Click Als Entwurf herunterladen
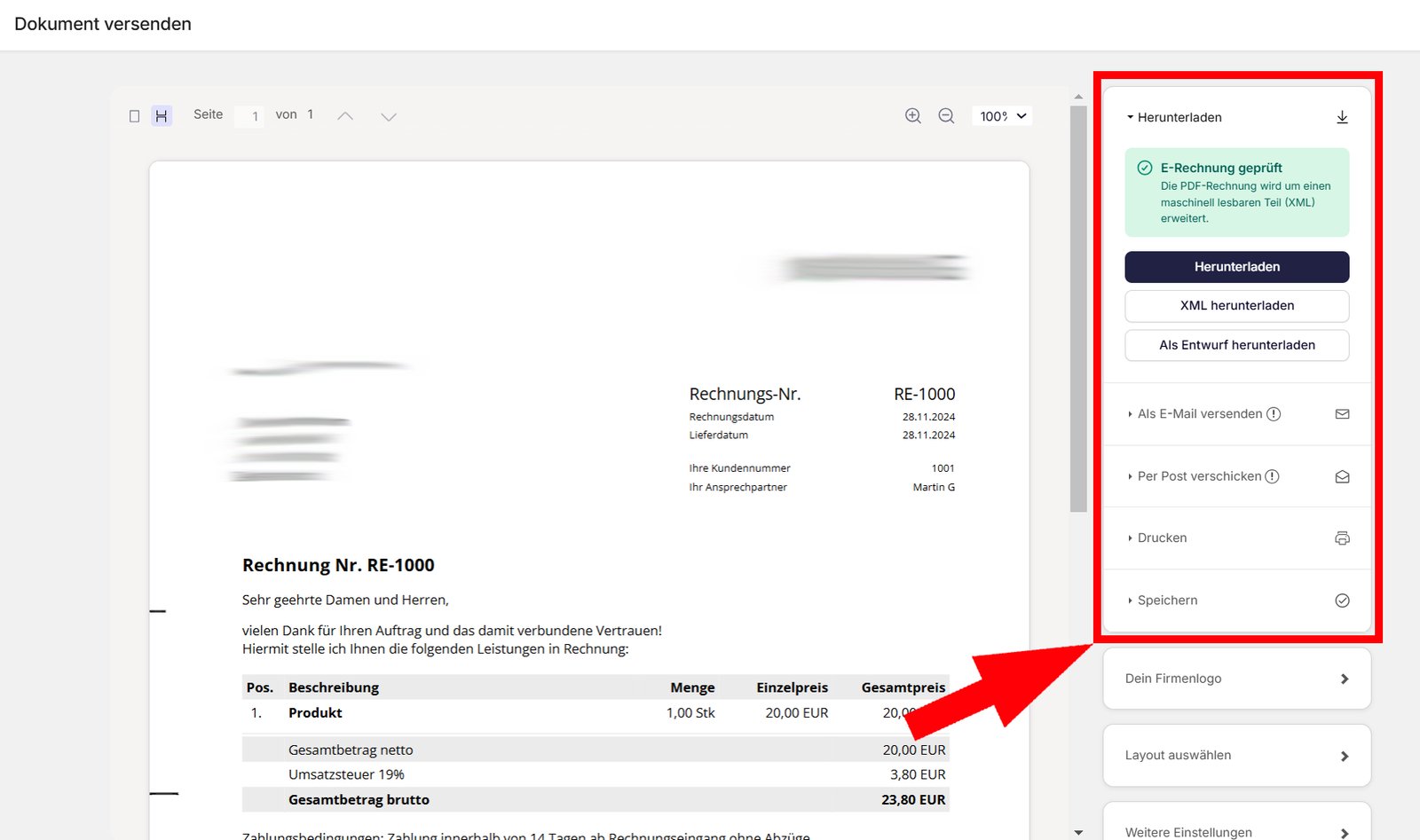The width and height of the screenshot is (1420, 840). coord(1236,345)
